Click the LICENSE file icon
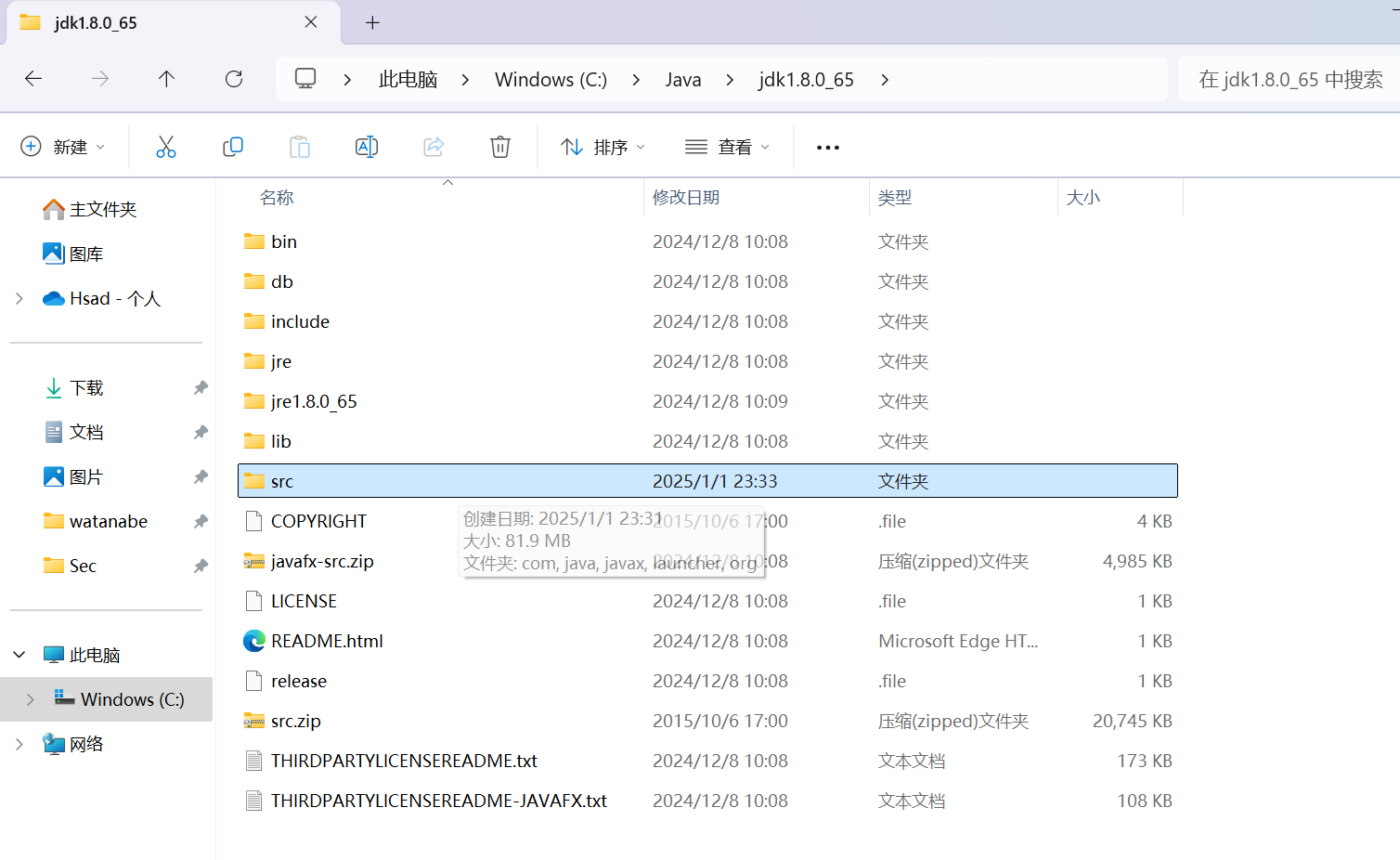1400x860 pixels. coord(253,601)
